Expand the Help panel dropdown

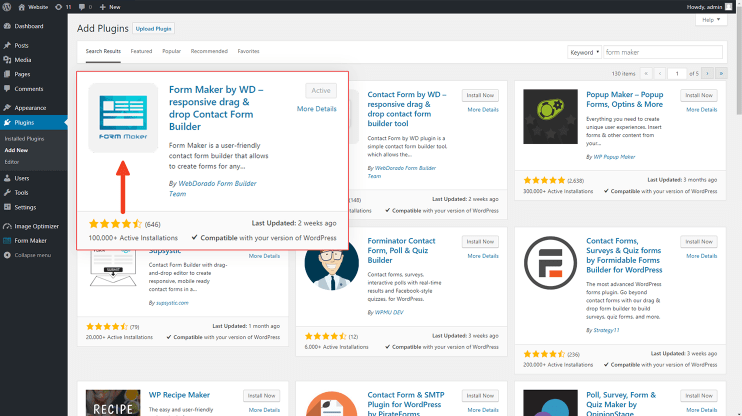(711, 20)
